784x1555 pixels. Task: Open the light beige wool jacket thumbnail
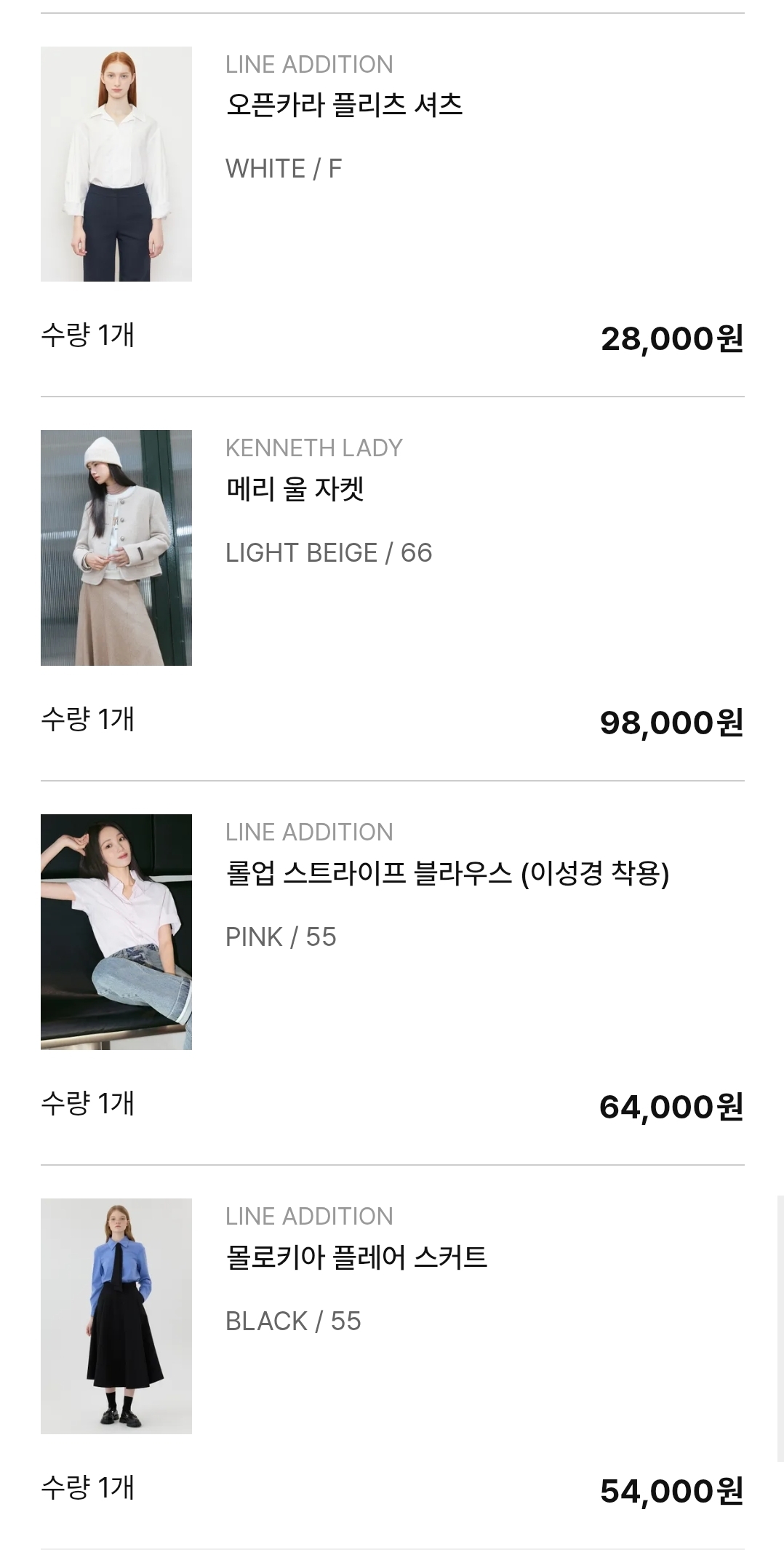click(116, 547)
